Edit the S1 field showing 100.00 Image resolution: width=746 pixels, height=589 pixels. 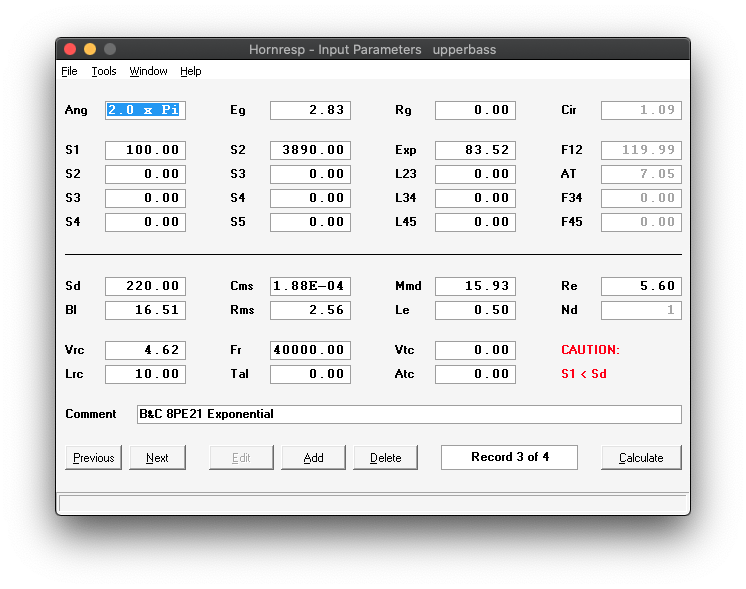(x=146, y=150)
